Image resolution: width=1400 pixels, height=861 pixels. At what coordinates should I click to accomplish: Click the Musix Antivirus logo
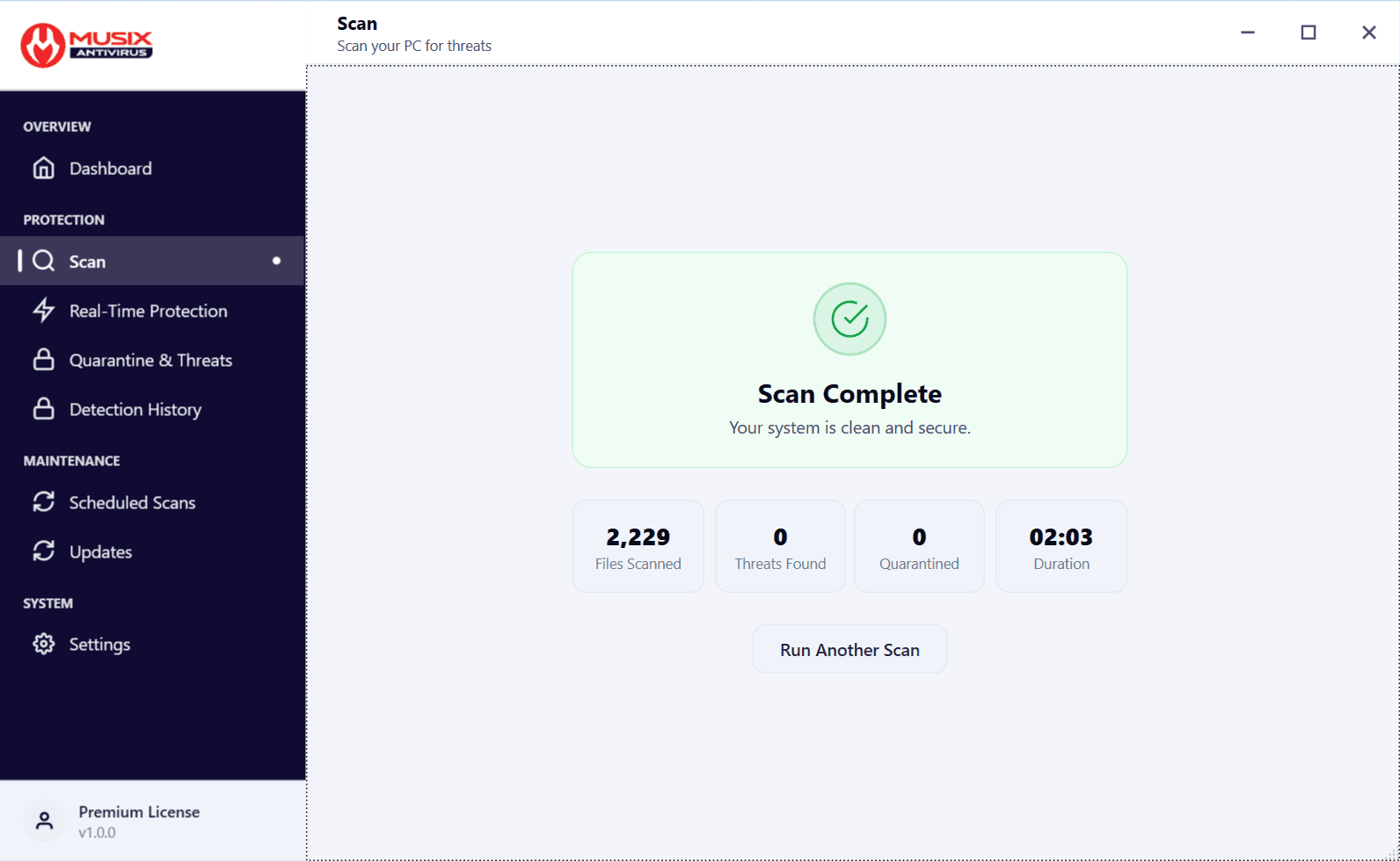86,44
